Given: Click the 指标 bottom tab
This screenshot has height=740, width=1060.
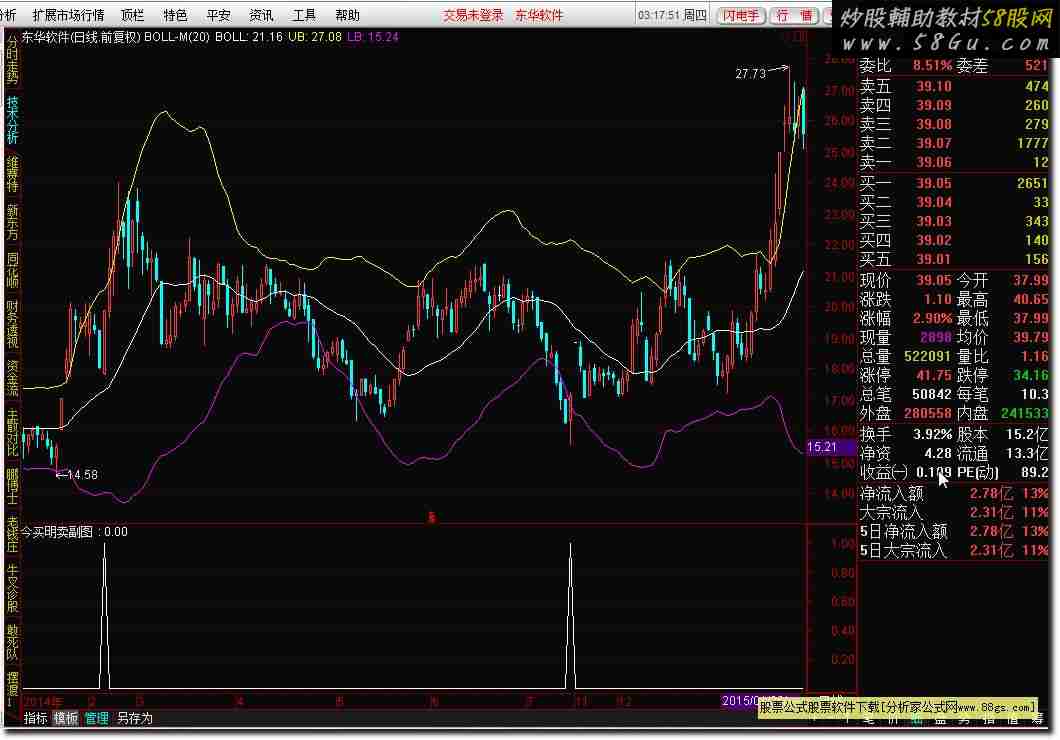Looking at the screenshot, I should pos(35,718).
